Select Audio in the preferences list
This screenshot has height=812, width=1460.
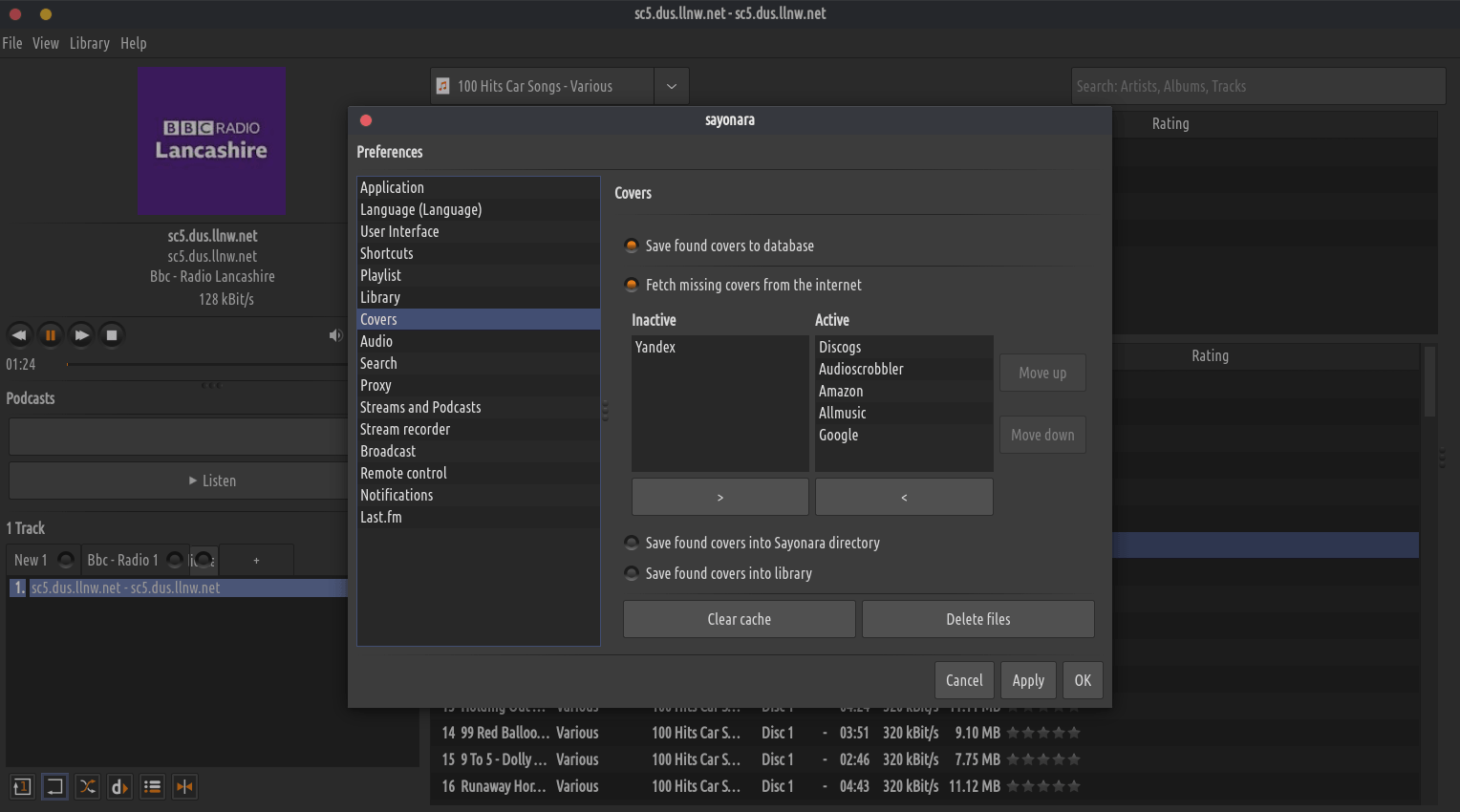(376, 341)
